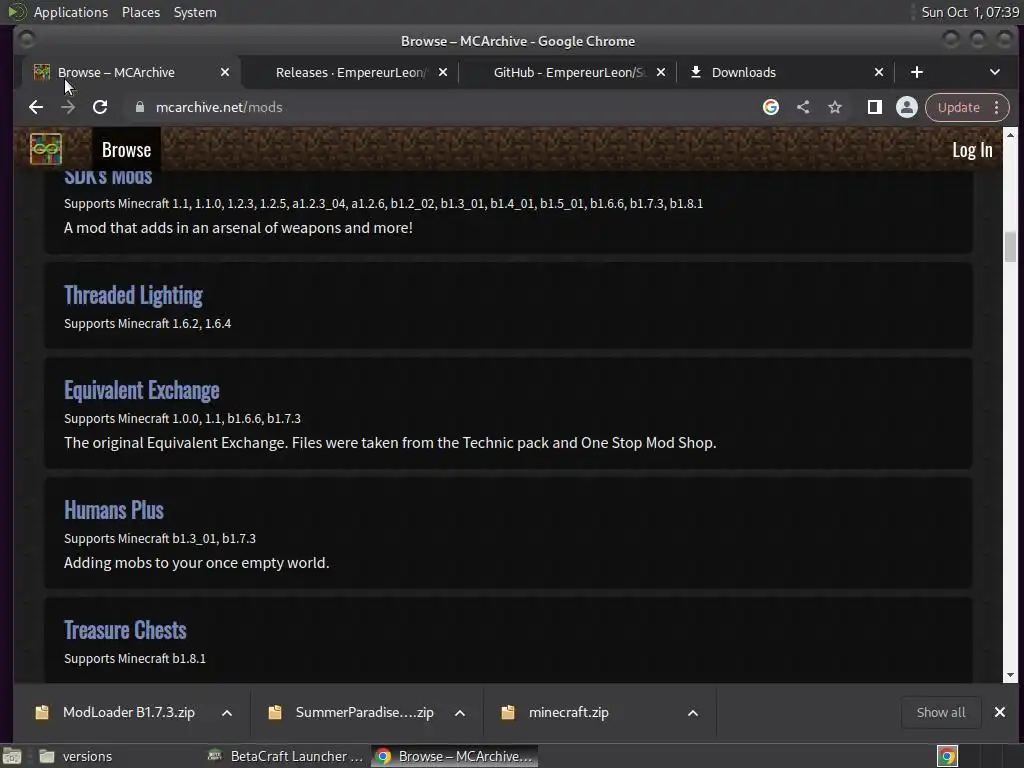The height and width of the screenshot is (768, 1024).
Task: Close the GitHub EmpereurLeon tab
Action: coord(661,72)
